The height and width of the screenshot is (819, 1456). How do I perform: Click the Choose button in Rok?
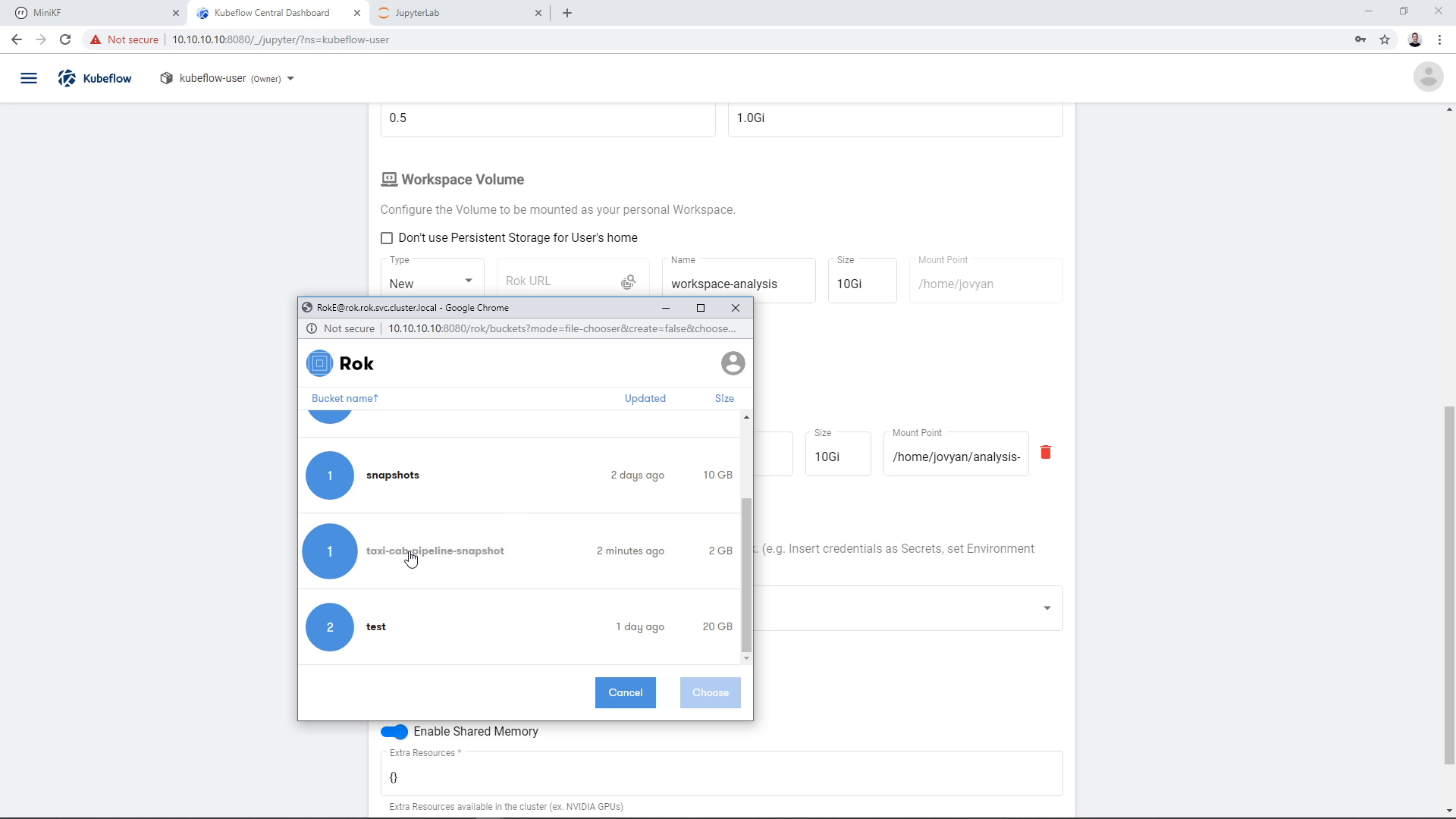point(711,692)
